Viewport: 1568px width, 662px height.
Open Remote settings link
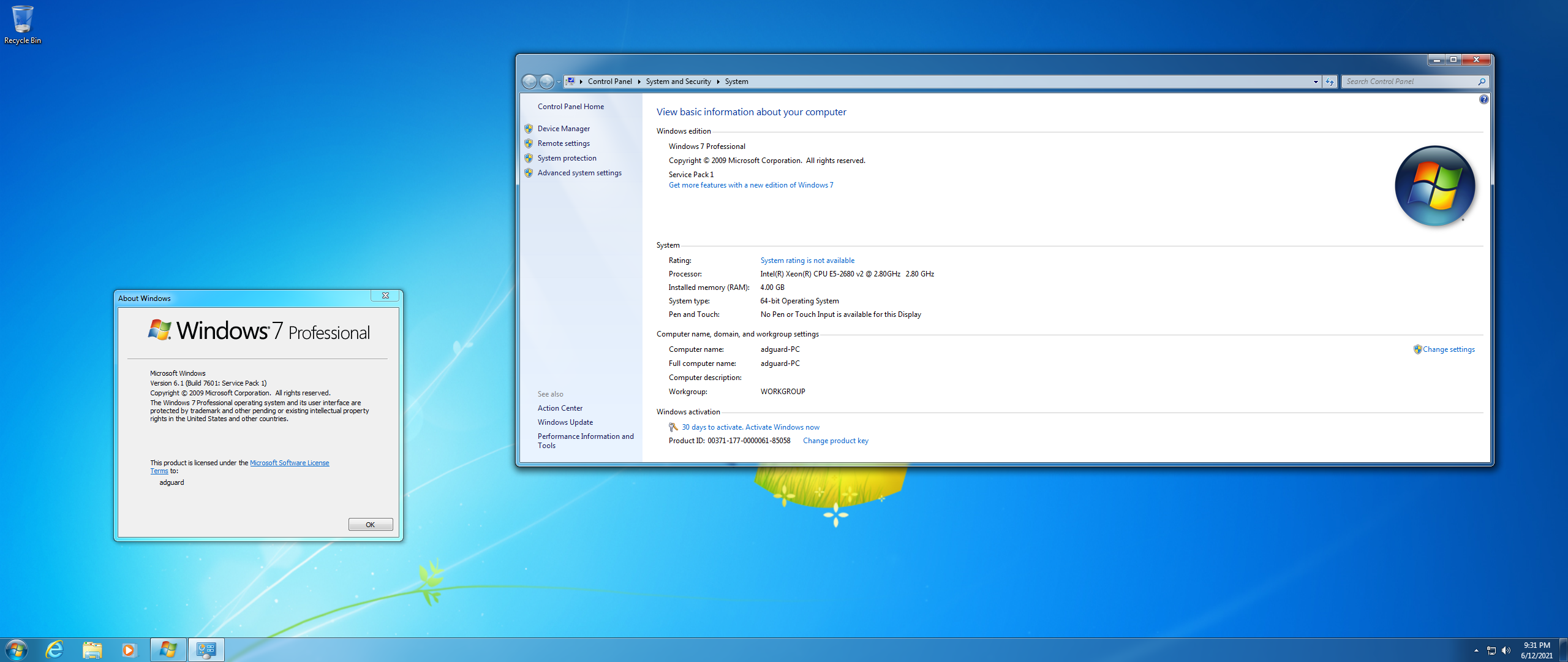(x=563, y=143)
